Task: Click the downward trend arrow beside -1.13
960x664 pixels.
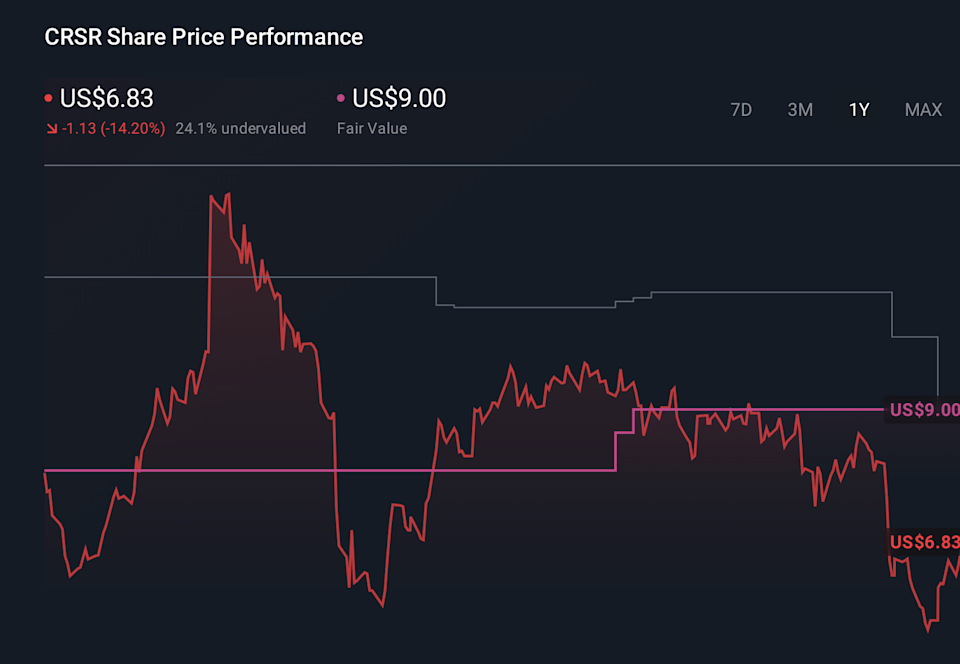Action: [x=51, y=128]
